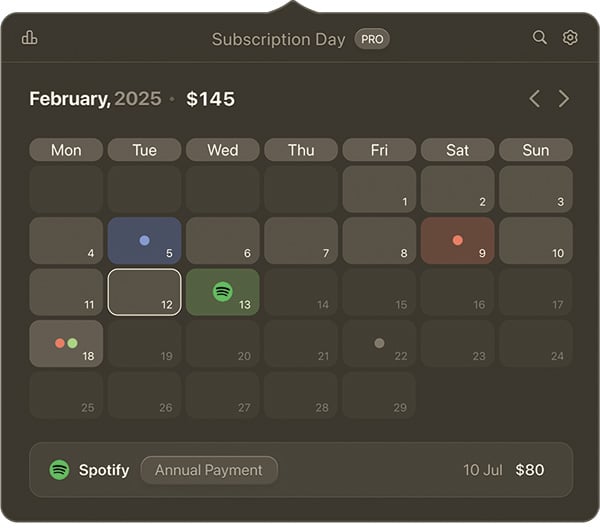Click the Mon column header
The image size is (600, 529).
coord(66,150)
